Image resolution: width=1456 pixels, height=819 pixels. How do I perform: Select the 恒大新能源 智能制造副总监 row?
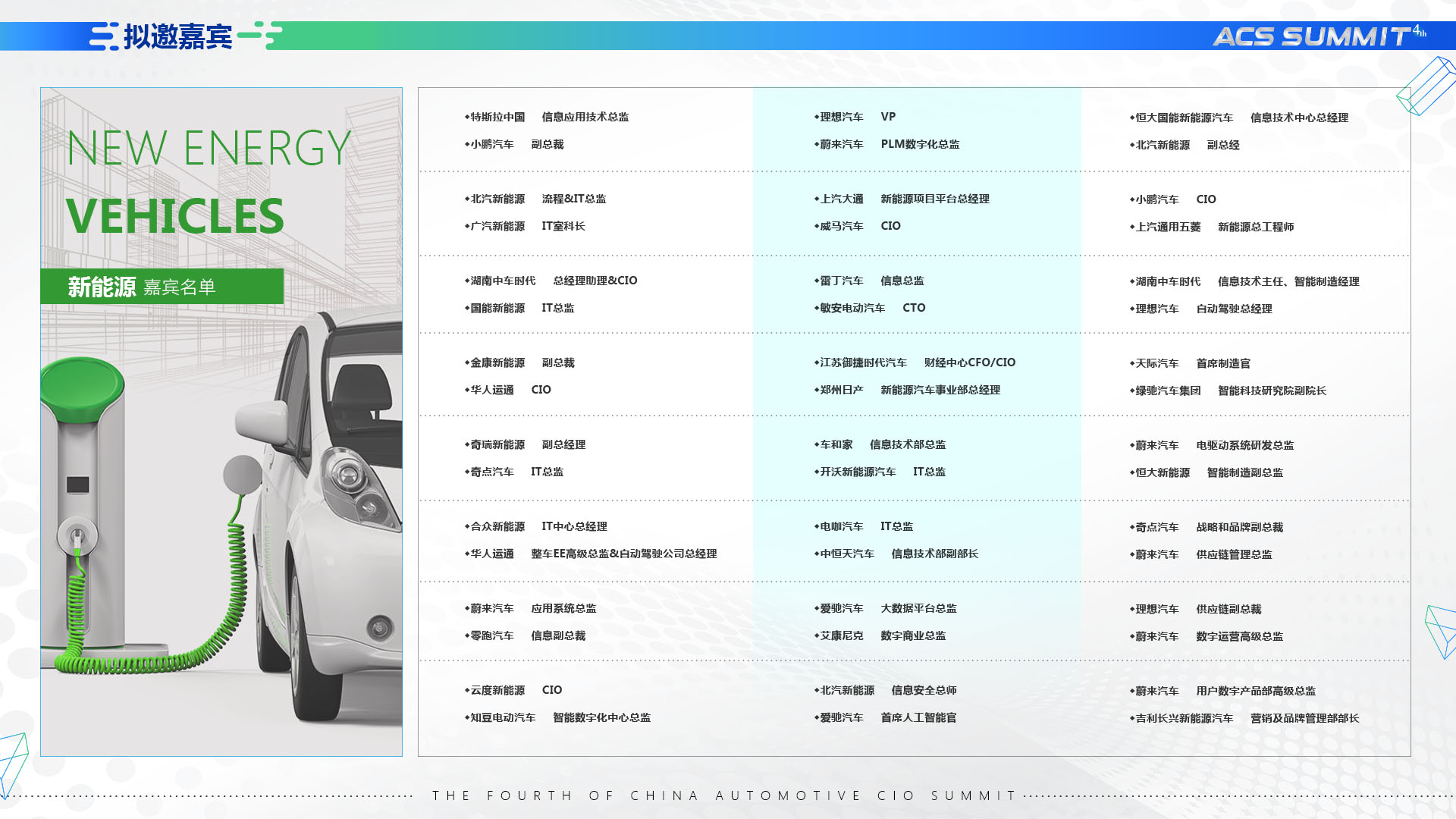pyautogui.click(x=1207, y=472)
